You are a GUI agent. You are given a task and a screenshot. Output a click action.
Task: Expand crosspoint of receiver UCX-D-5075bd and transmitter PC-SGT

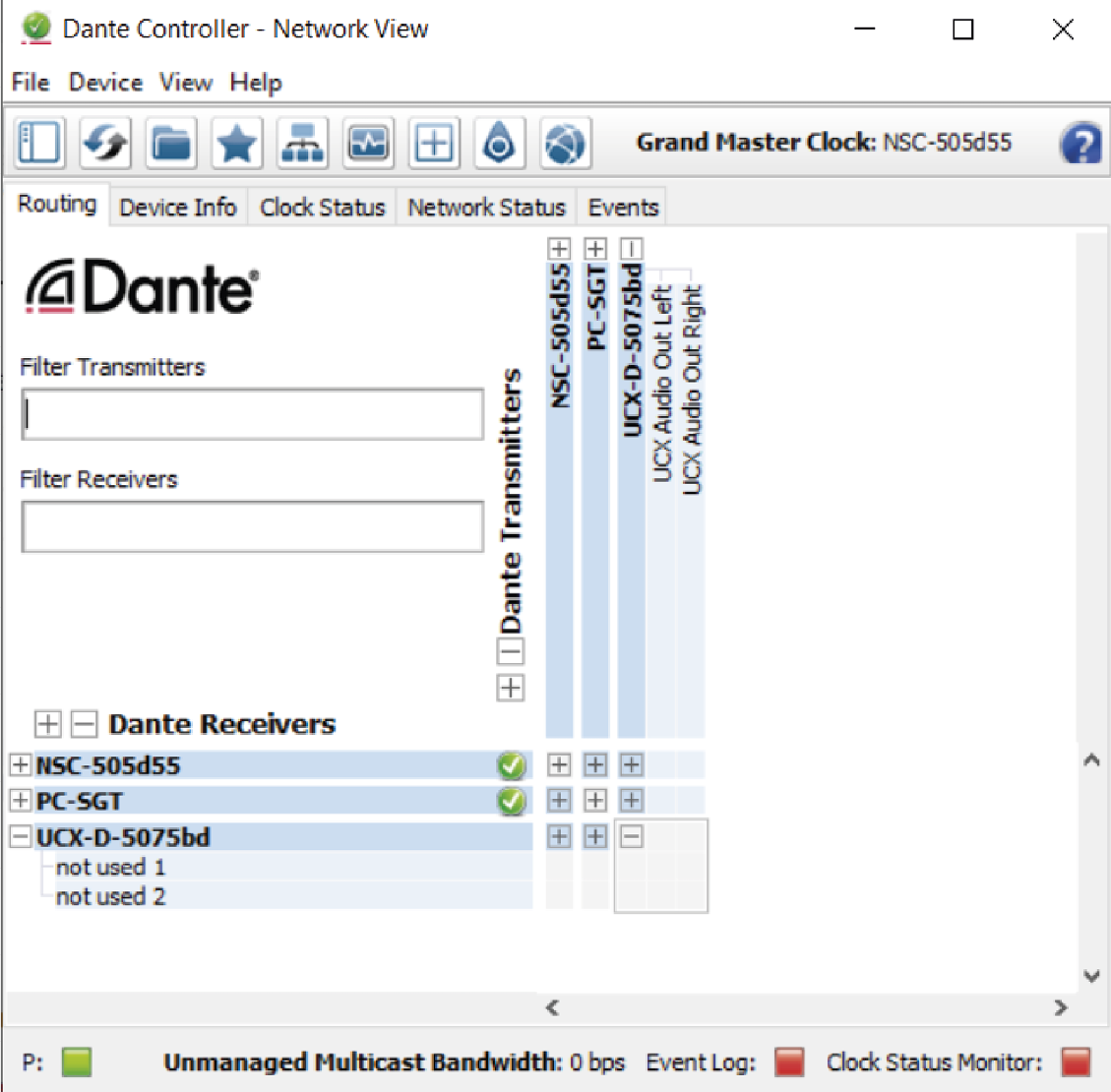[595, 836]
